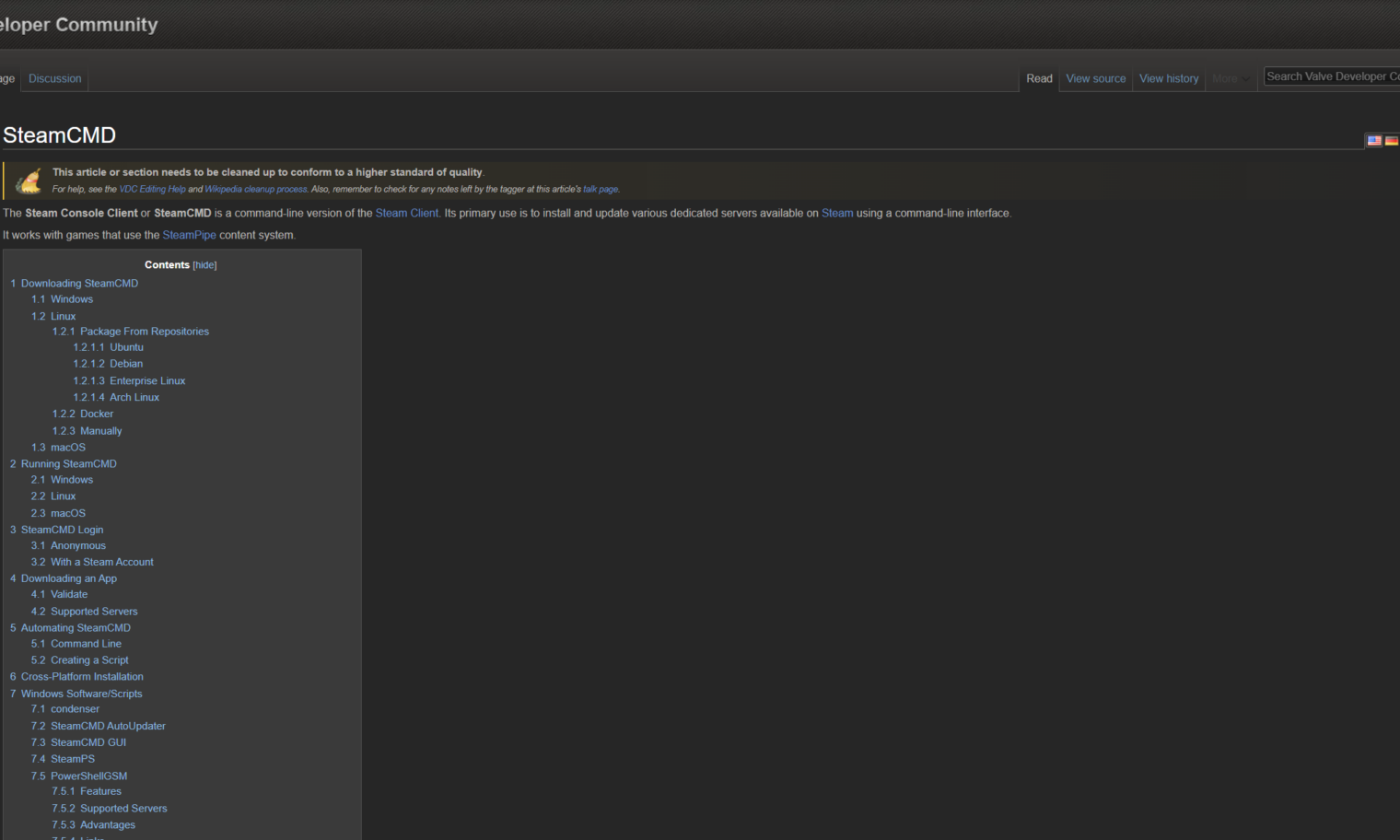The width and height of the screenshot is (1400, 840).
Task: Click the cleanup broom notice icon
Action: (29, 181)
